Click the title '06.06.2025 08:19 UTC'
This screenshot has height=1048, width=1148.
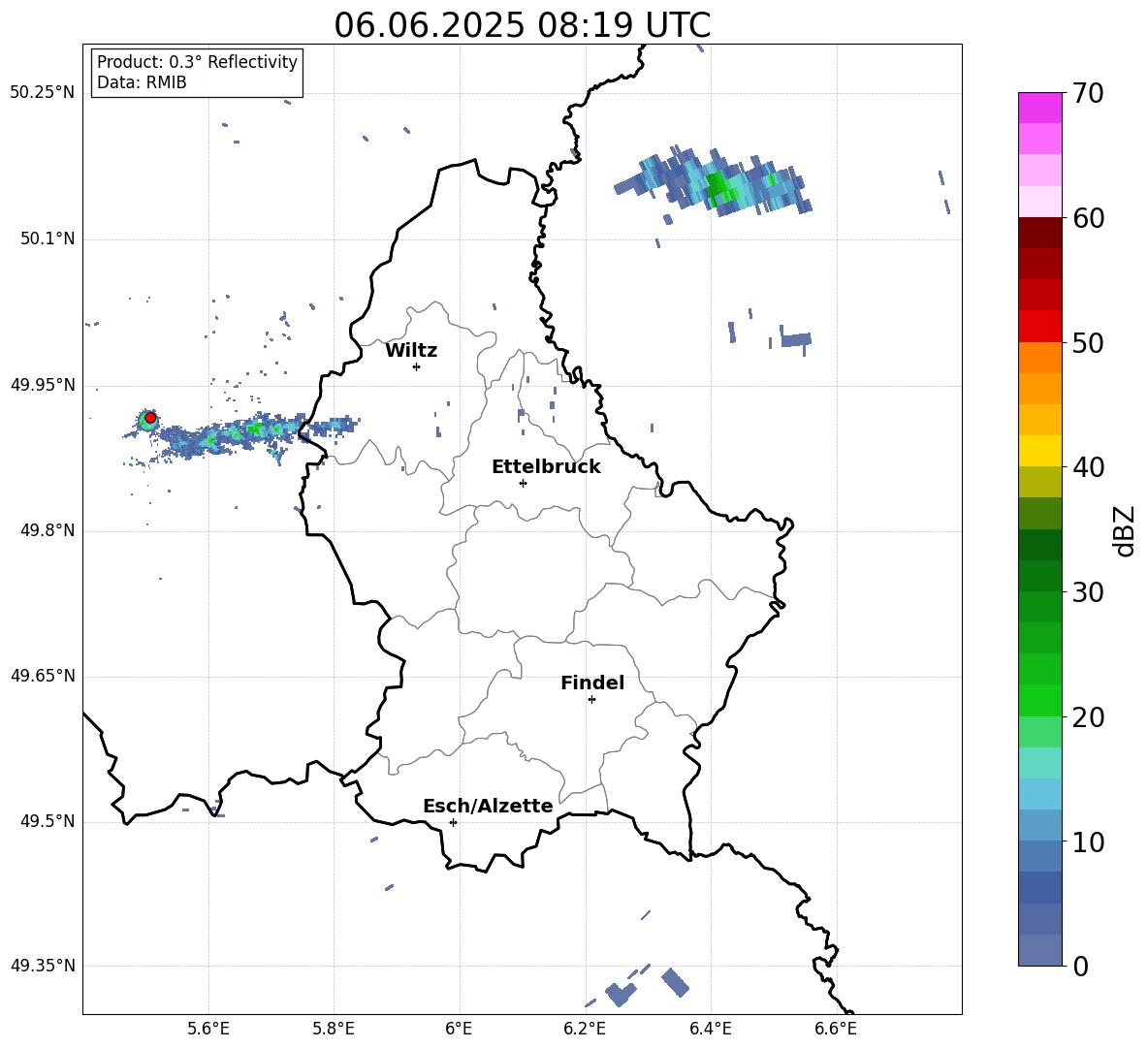point(522,25)
